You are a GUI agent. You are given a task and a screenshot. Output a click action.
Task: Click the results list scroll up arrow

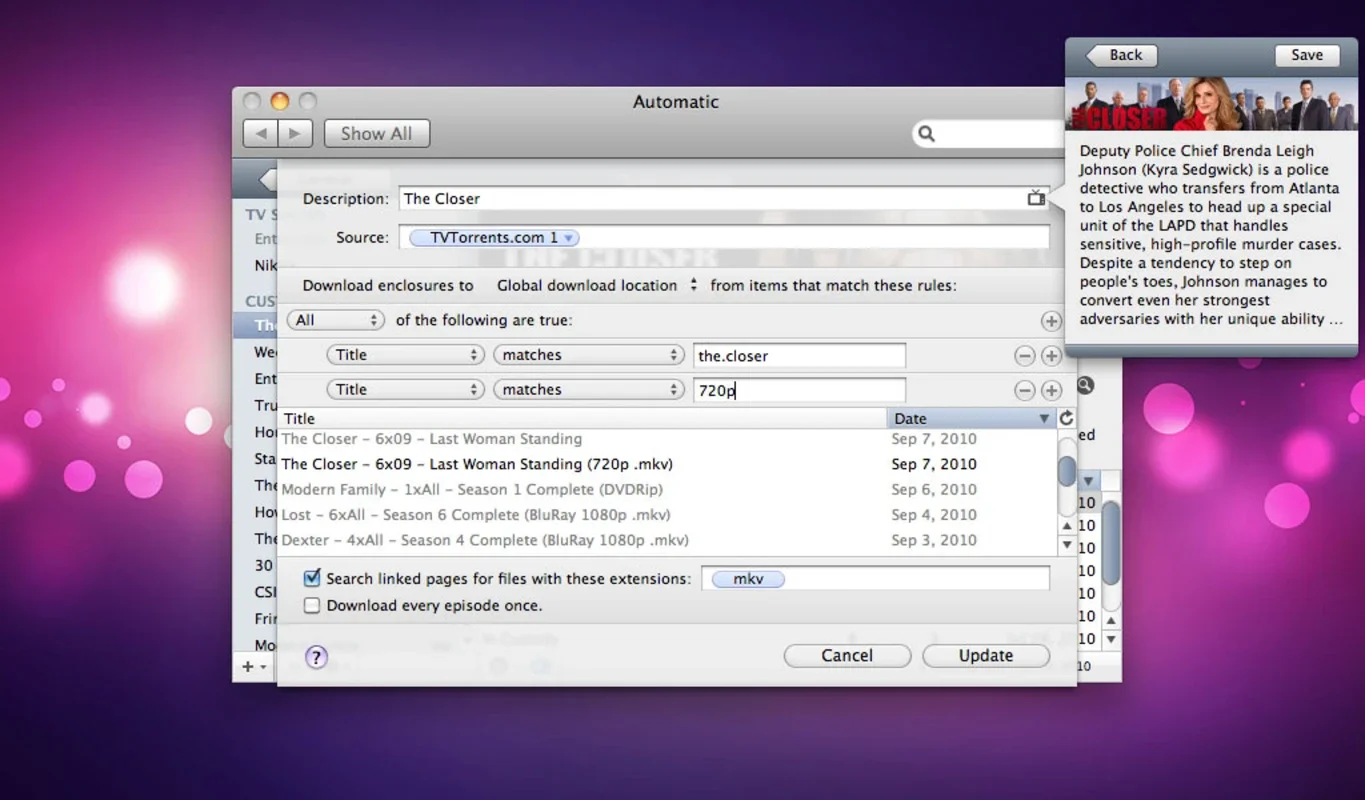(x=1067, y=526)
